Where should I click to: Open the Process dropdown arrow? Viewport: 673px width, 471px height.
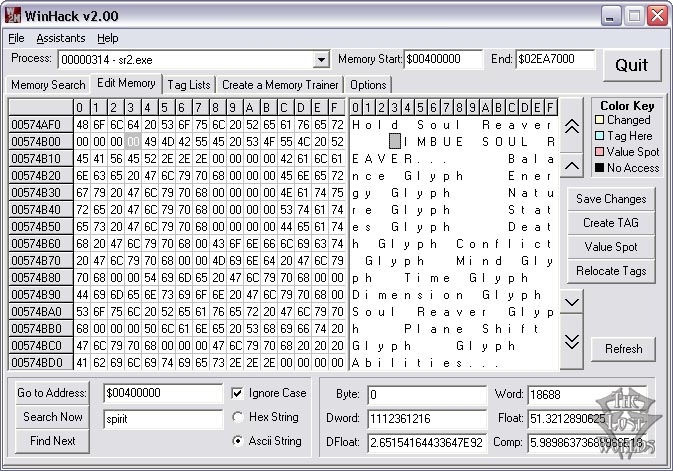click(321, 59)
